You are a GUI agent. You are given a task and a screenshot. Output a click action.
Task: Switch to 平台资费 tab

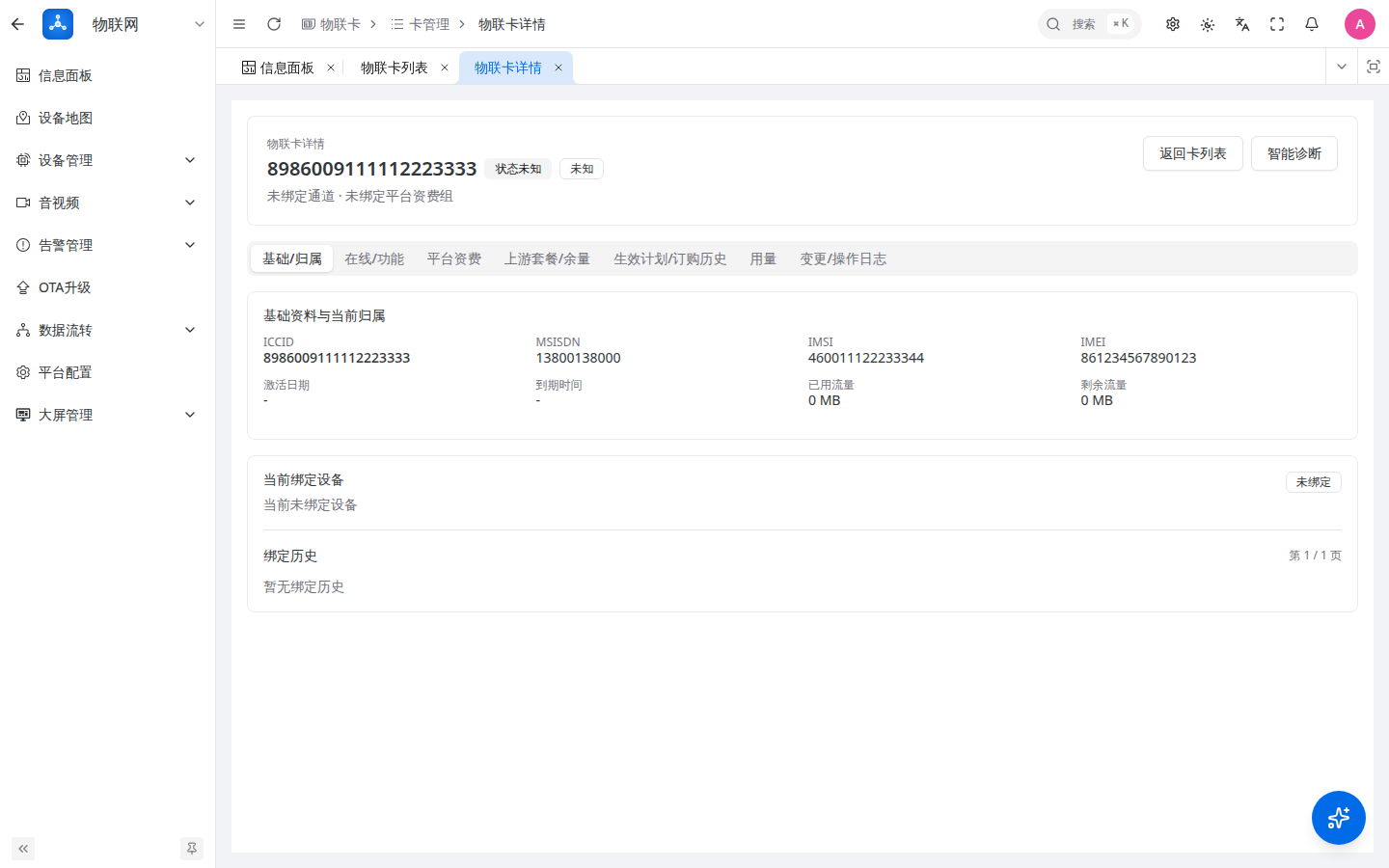click(x=454, y=258)
